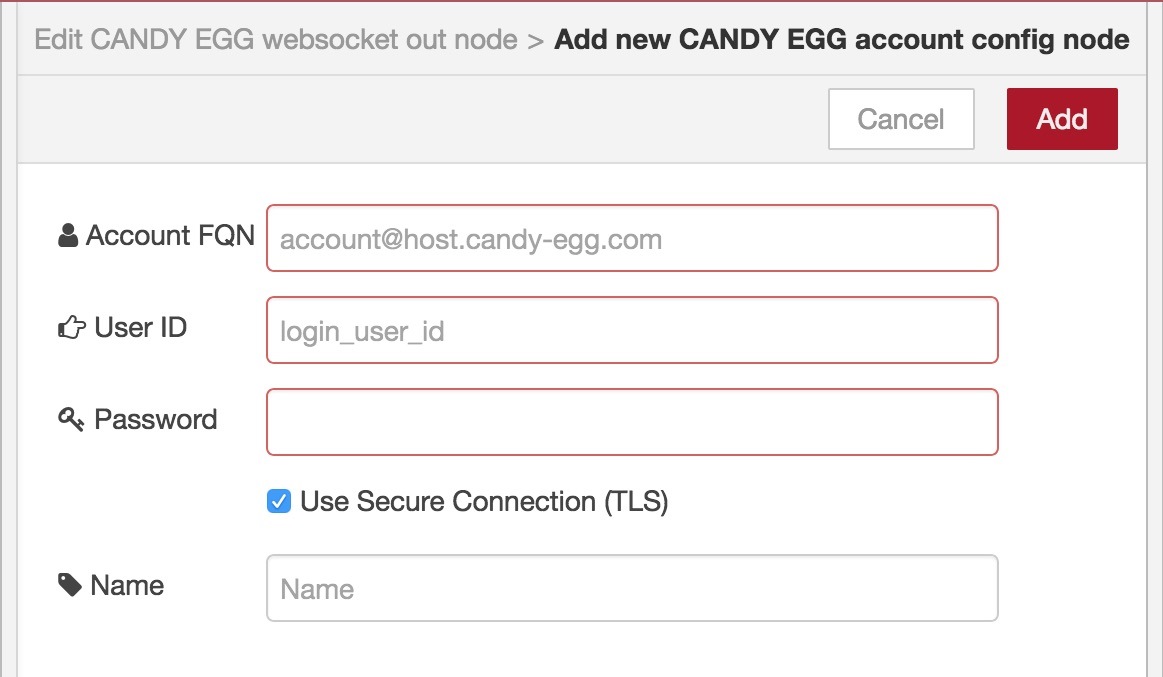
Task: Click the 'Account FQN' label text
Action: [171, 235]
